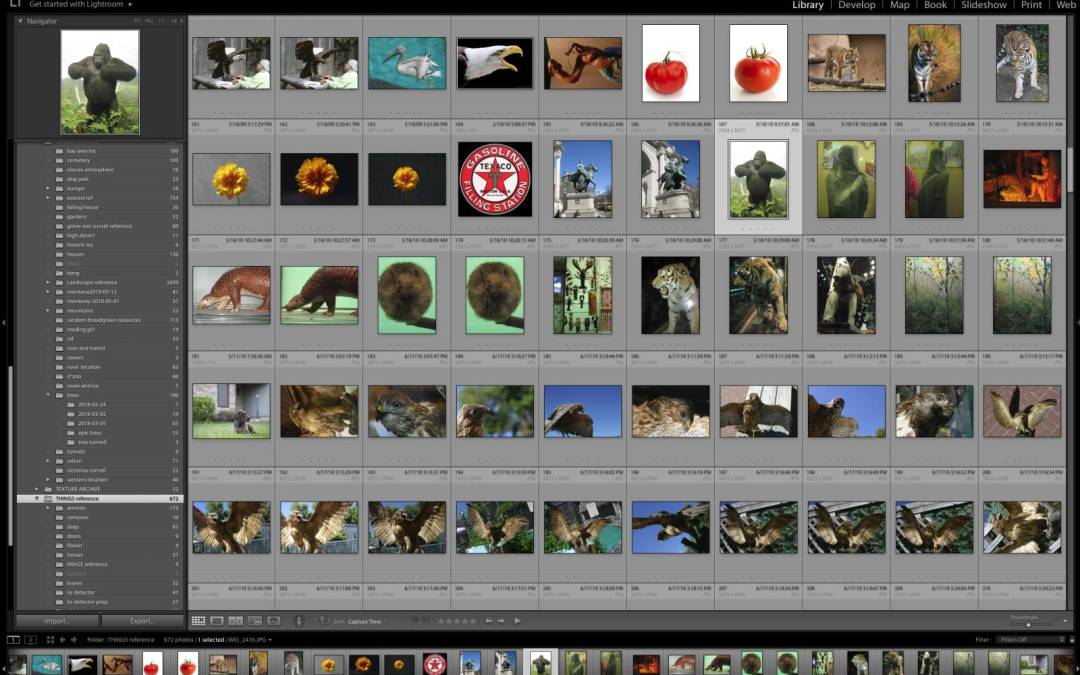Select the Gasoline Filling Station sign thumbnail
This screenshot has height=675, width=1080.
(494, 179)
